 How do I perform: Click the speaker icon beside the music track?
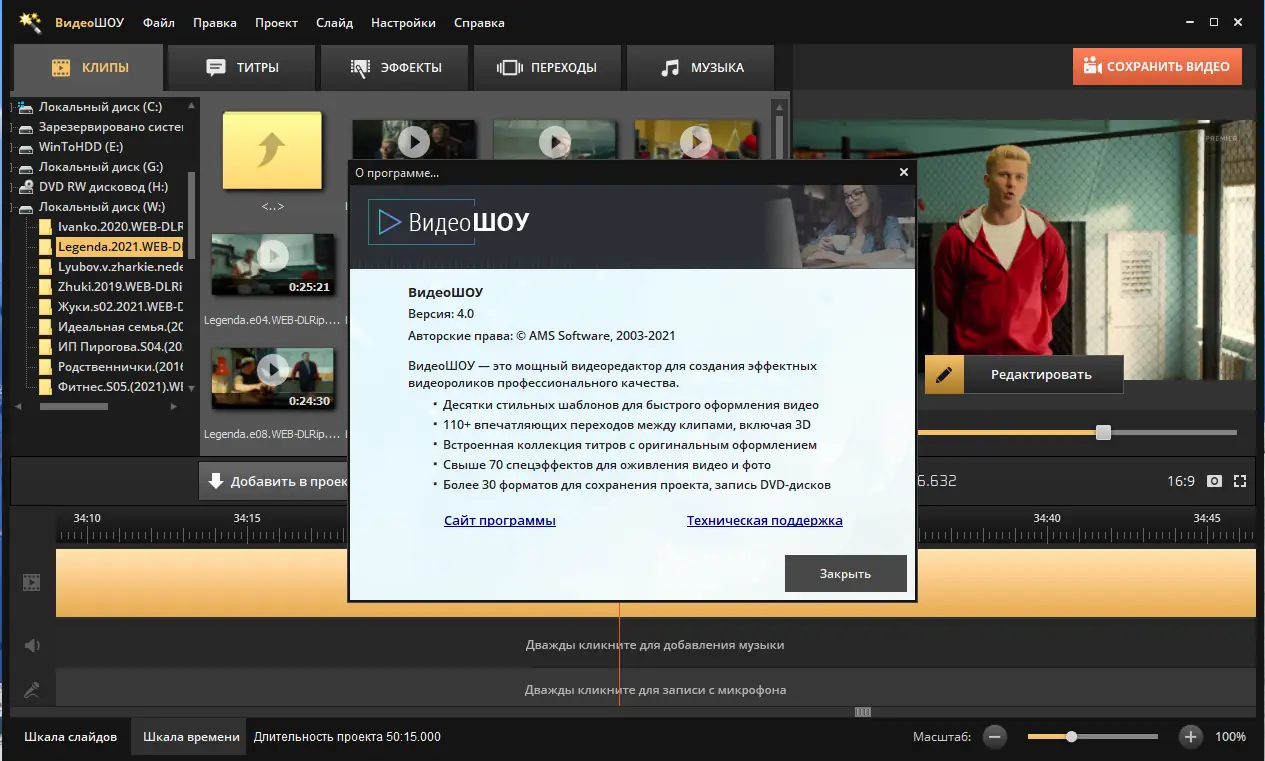pos(31,644)
